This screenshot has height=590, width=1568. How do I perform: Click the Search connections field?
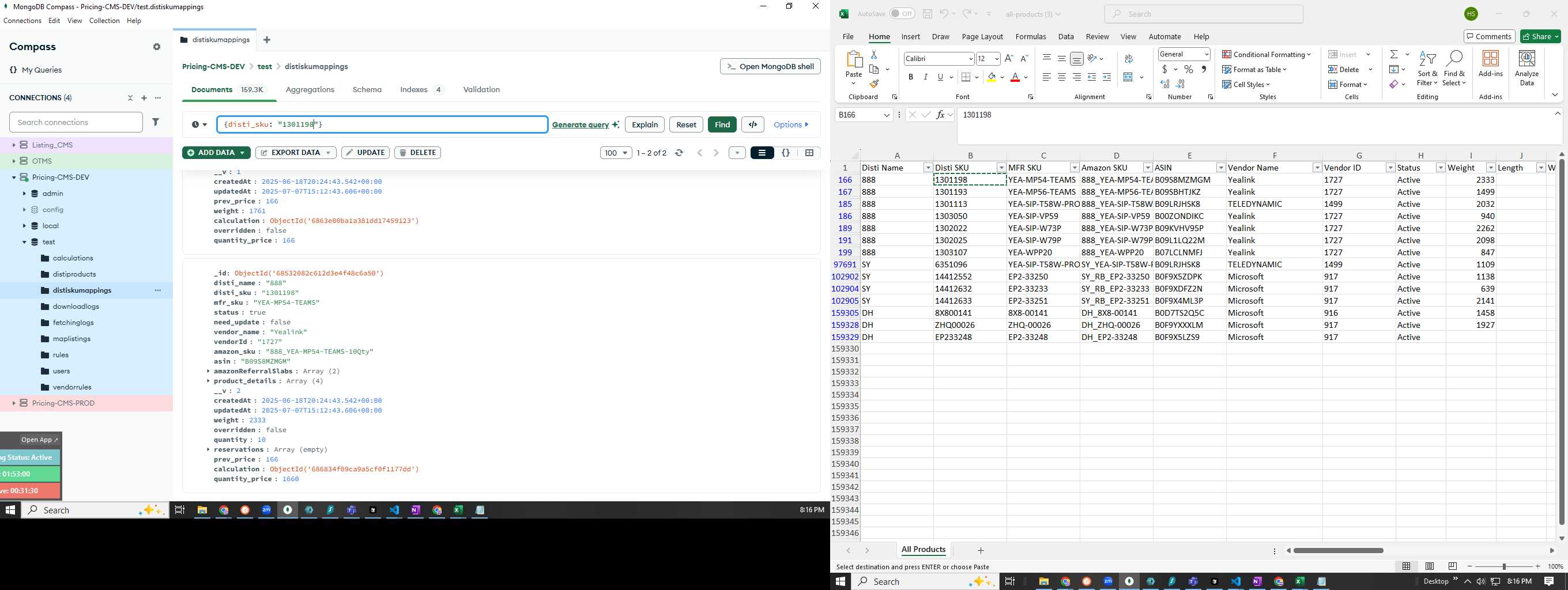[76, 122]
